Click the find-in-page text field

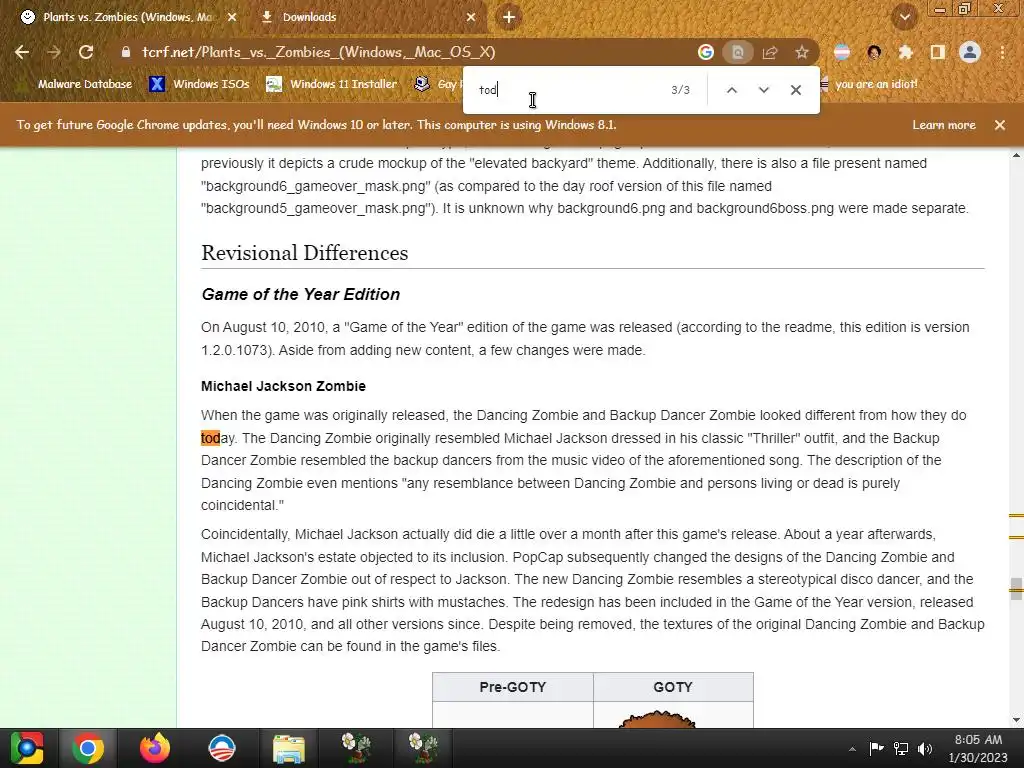pos(568,90)
